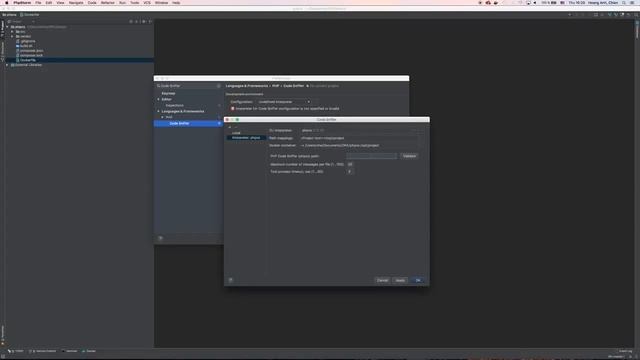Viewport: 640px width, 360px height.
Task: Click the Search Everywhere icon in IDE toolbar
Action: tap(636, 15)
